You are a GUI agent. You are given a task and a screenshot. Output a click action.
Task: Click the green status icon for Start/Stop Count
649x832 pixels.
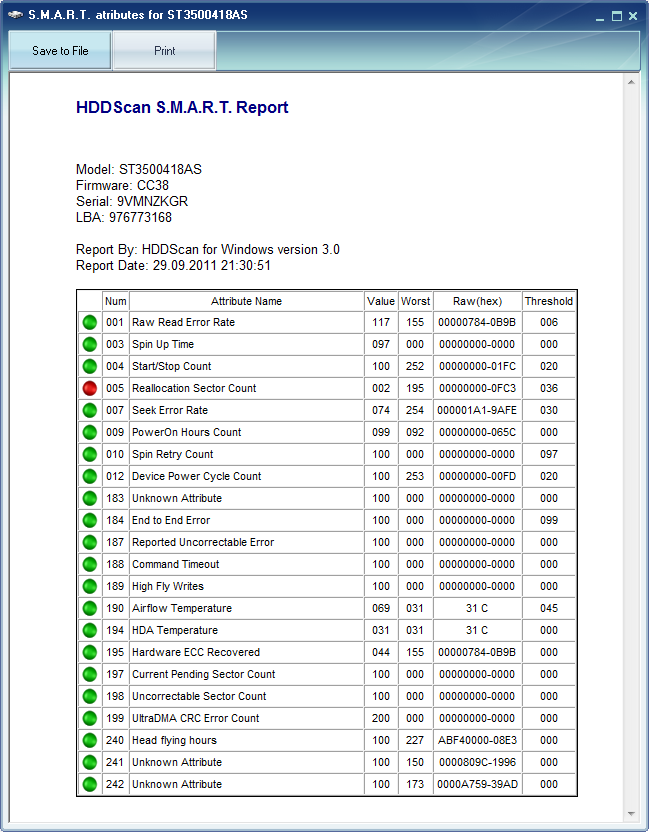[90, 366]
